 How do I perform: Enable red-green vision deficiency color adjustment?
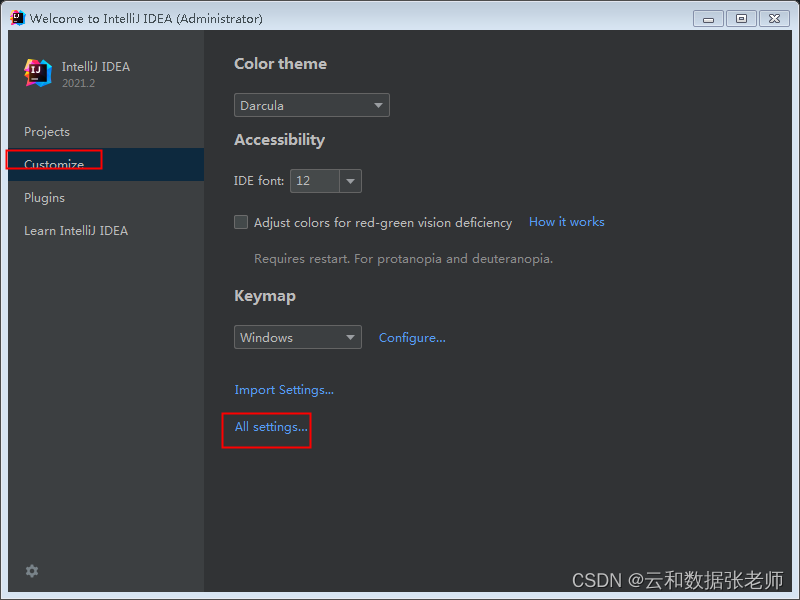click(241, 222)
